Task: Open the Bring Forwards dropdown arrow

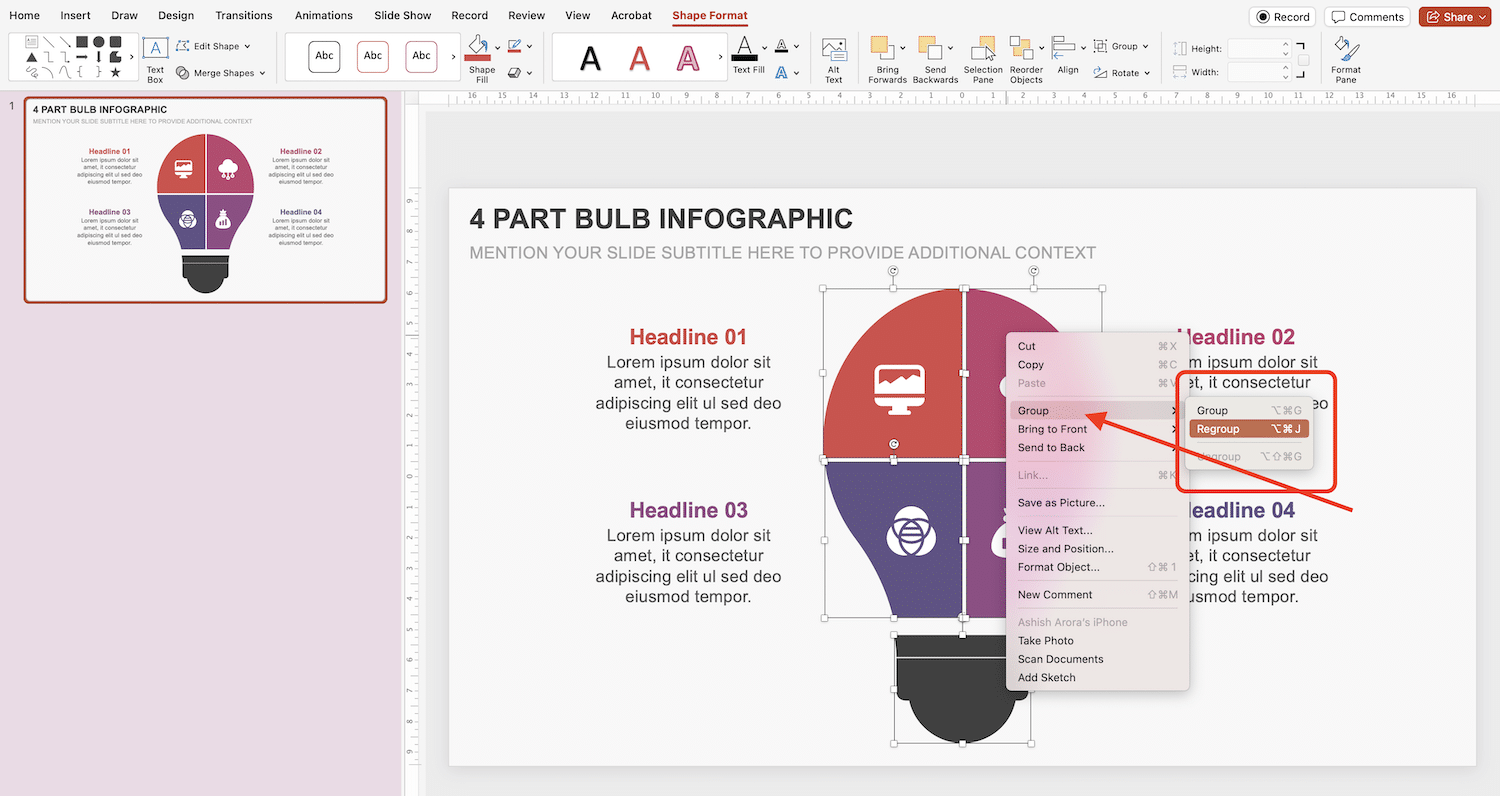Action: pyautogui.click(x=903, y=48)
